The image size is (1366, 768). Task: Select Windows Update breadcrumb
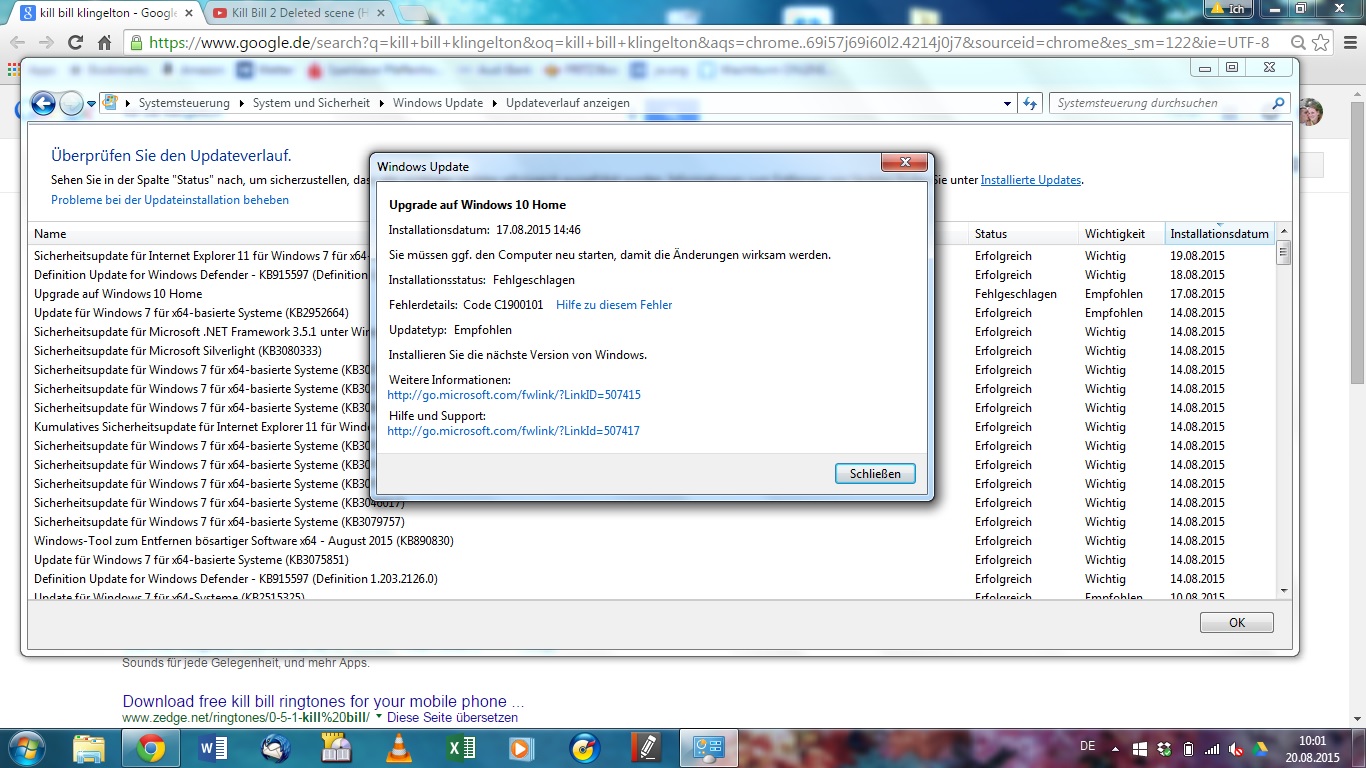click(438, 103)
